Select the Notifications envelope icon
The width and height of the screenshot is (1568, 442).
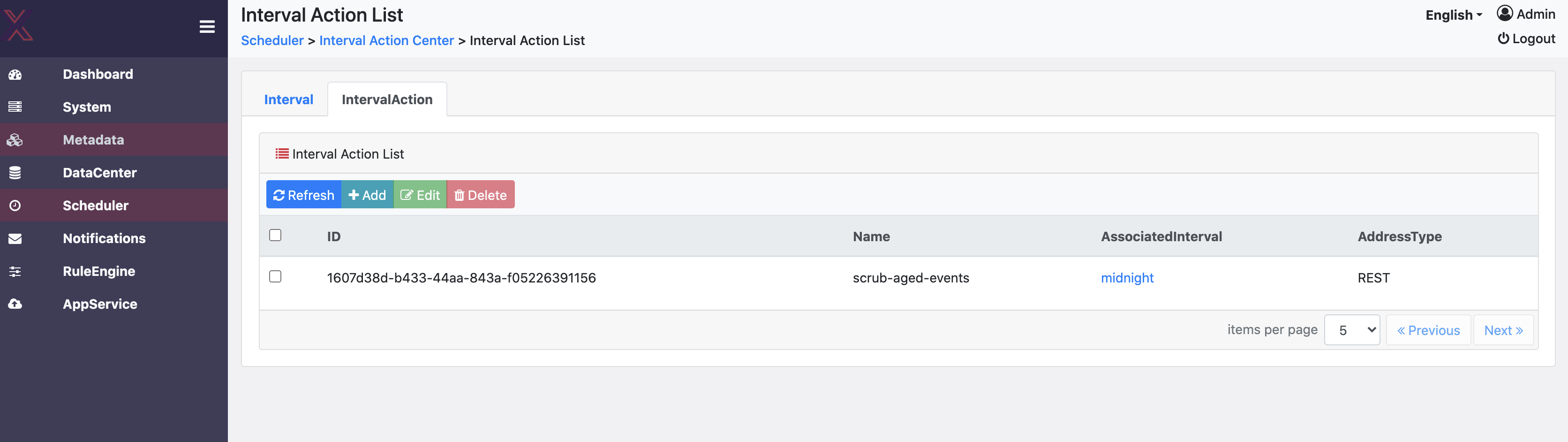coord(15,238)
